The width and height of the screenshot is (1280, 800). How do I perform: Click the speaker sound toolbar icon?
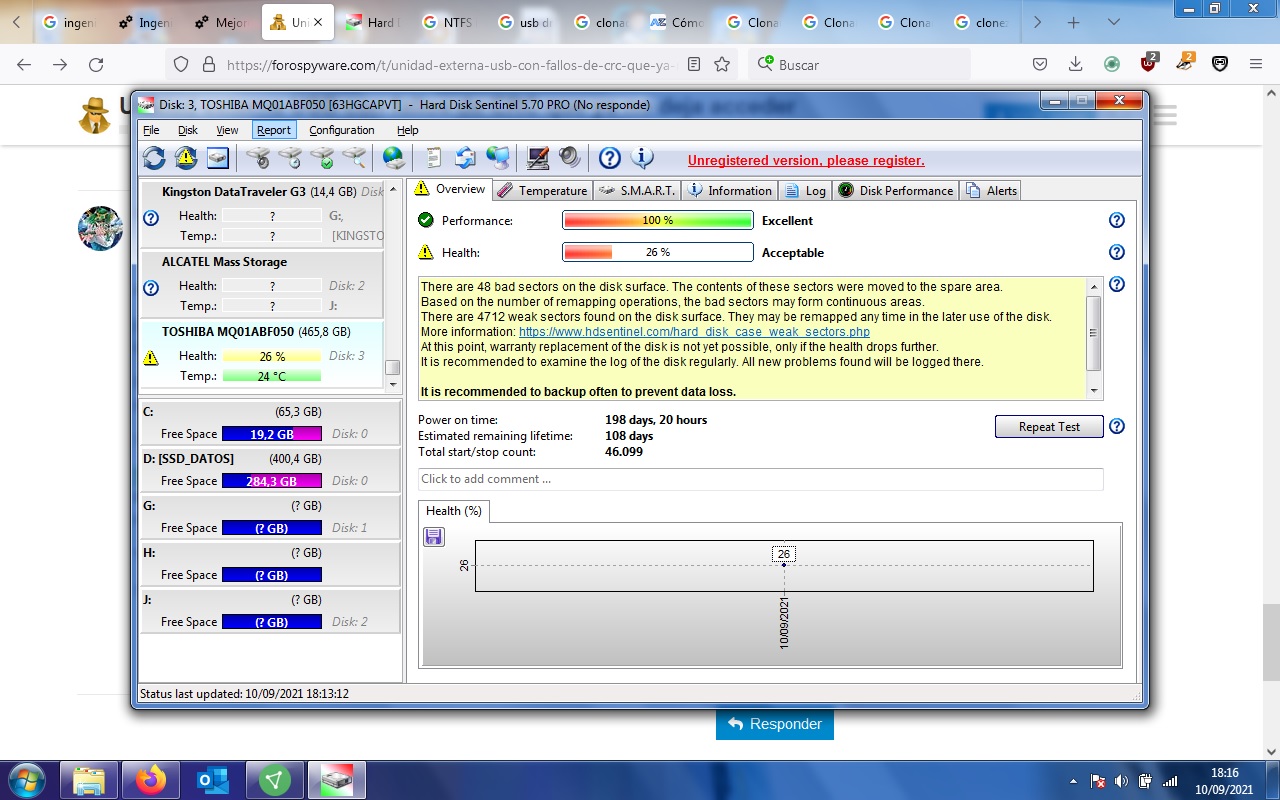(569, 158)
